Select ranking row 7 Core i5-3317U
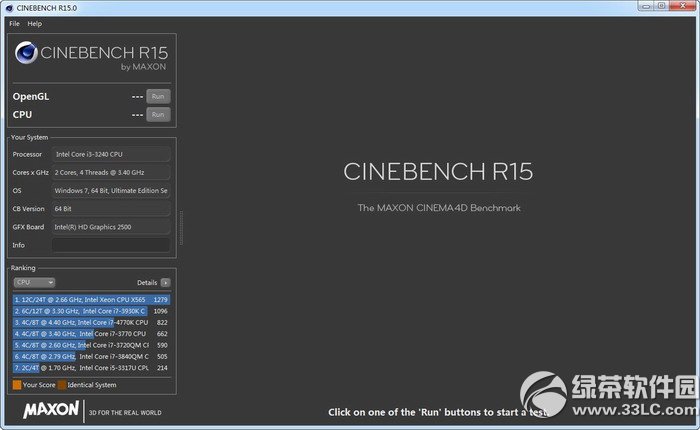700x430 pixels. click(x=91, y=368)
